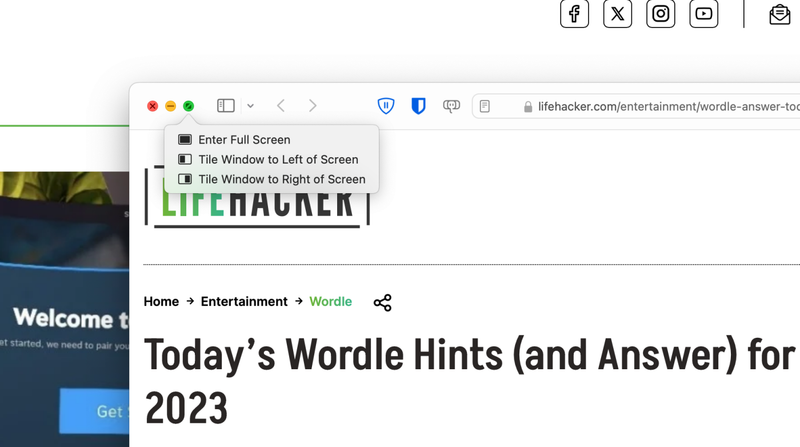This screenshot has height=447, width=800.
Task: Go back with the Safari back arrow
Action: click(281, 106)
